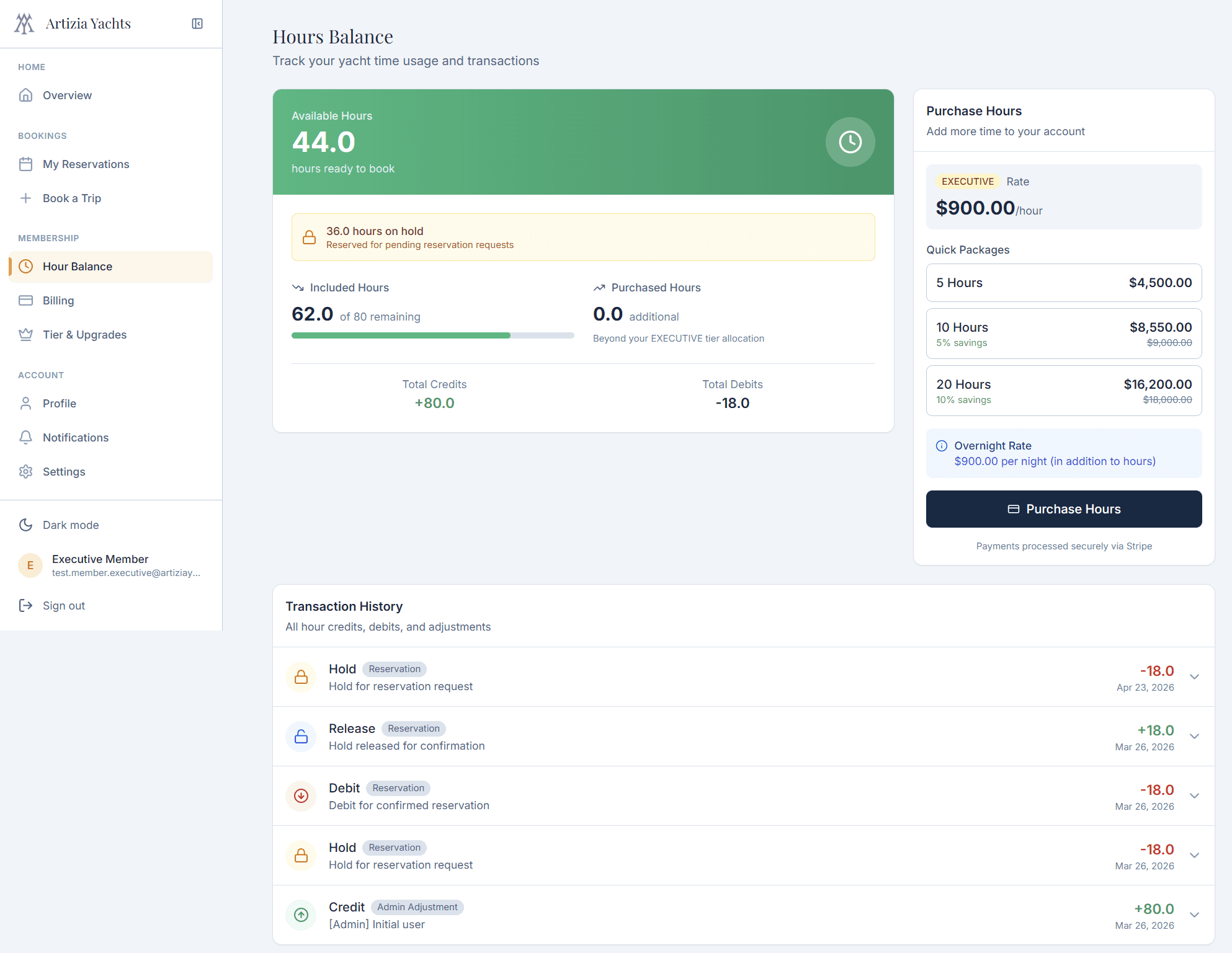This screenshot has width=1232, height=953.
Task: Expand the Hold transaction from Apr 23
Action: click(1194, 677)
